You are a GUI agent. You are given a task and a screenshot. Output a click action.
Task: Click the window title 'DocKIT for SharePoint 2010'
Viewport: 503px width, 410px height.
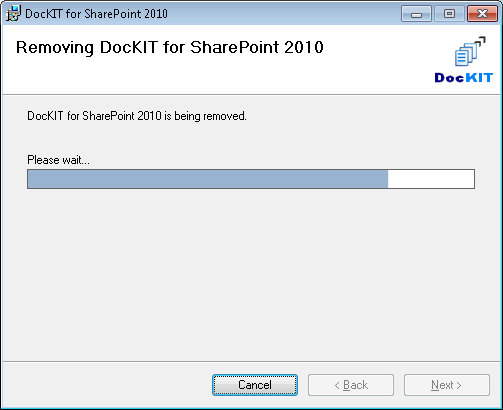tap(96, 14)
